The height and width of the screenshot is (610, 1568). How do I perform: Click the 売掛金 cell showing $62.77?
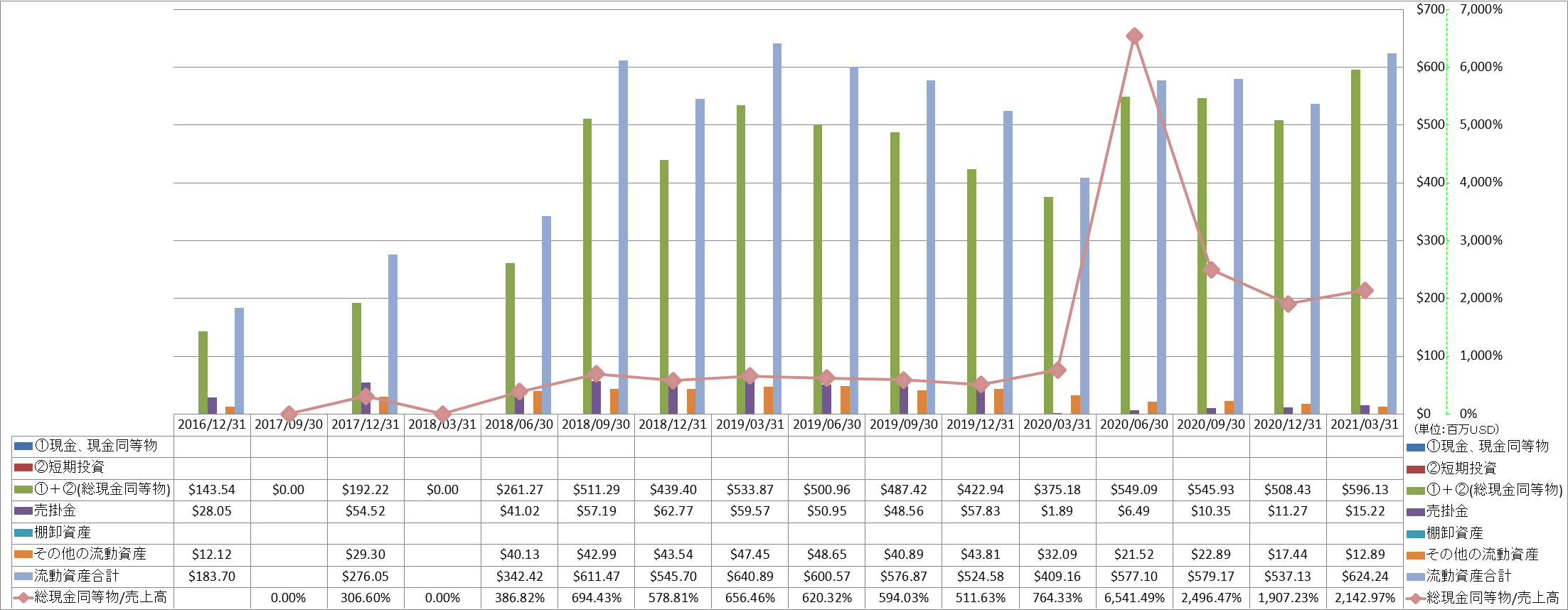673,511
